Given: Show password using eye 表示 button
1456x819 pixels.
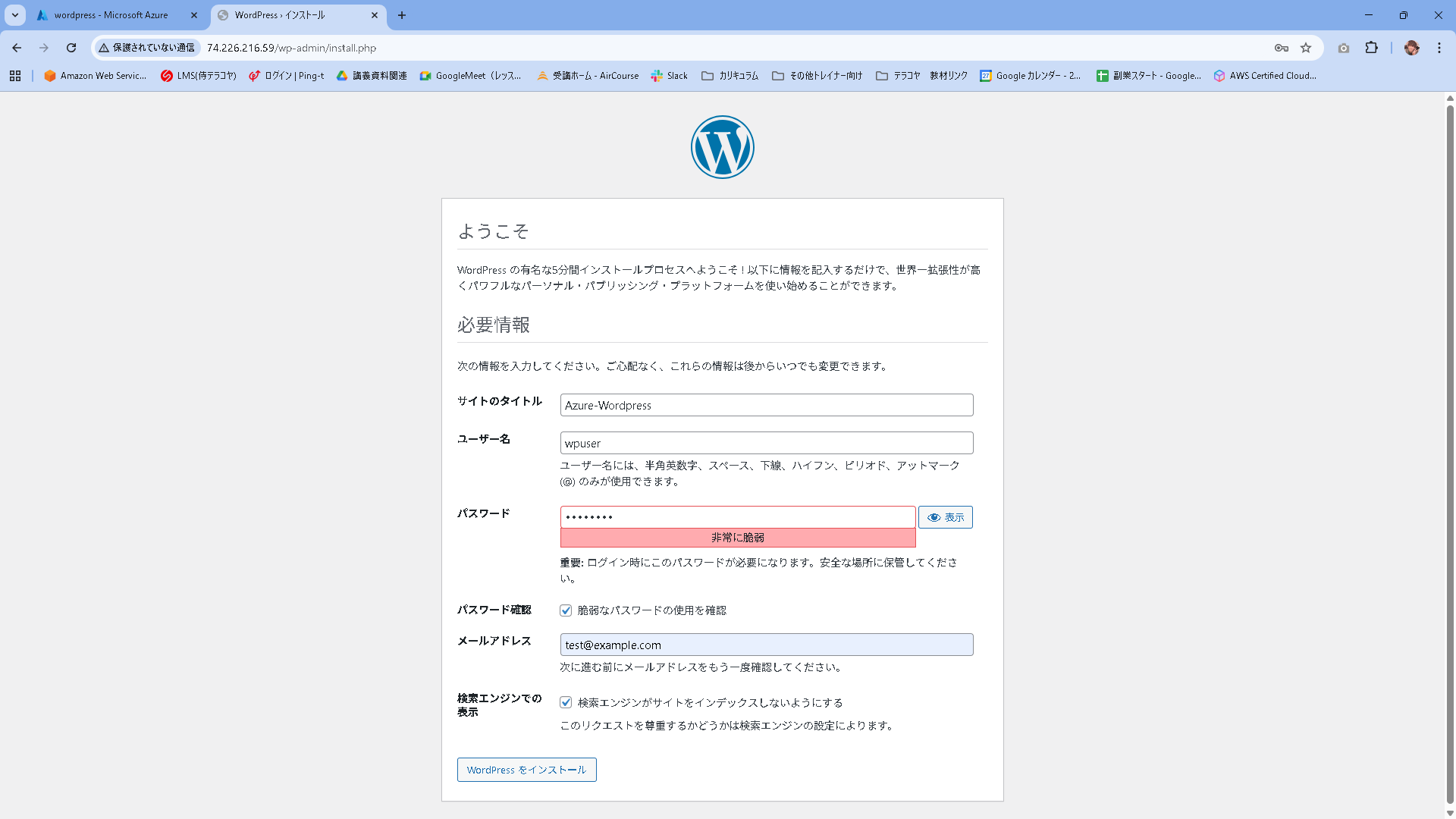Looking at the screenshot, I should coord(945,517).
